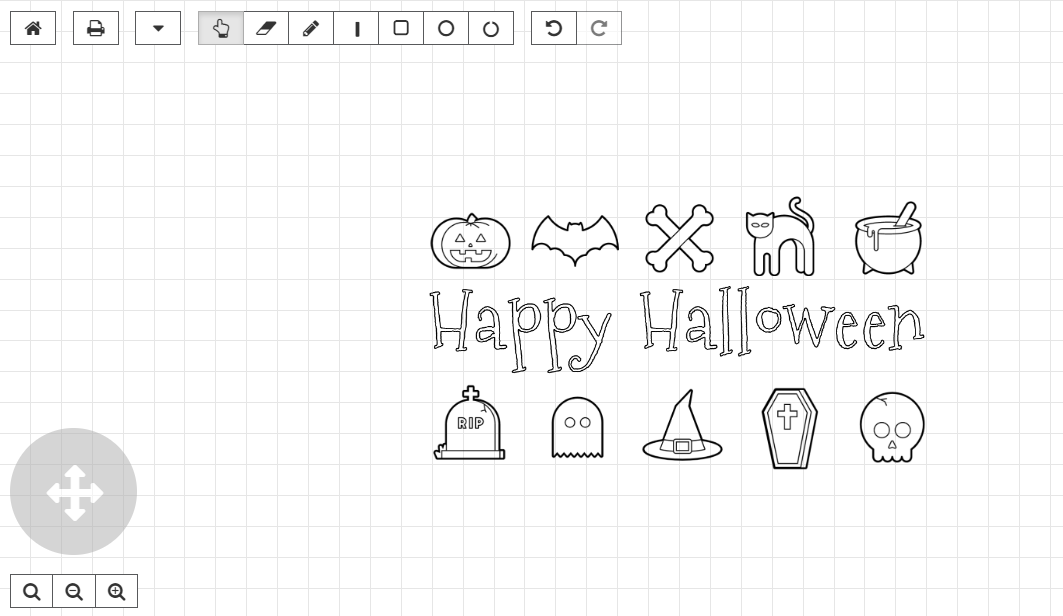Click the Home icon

coord(33,28)
